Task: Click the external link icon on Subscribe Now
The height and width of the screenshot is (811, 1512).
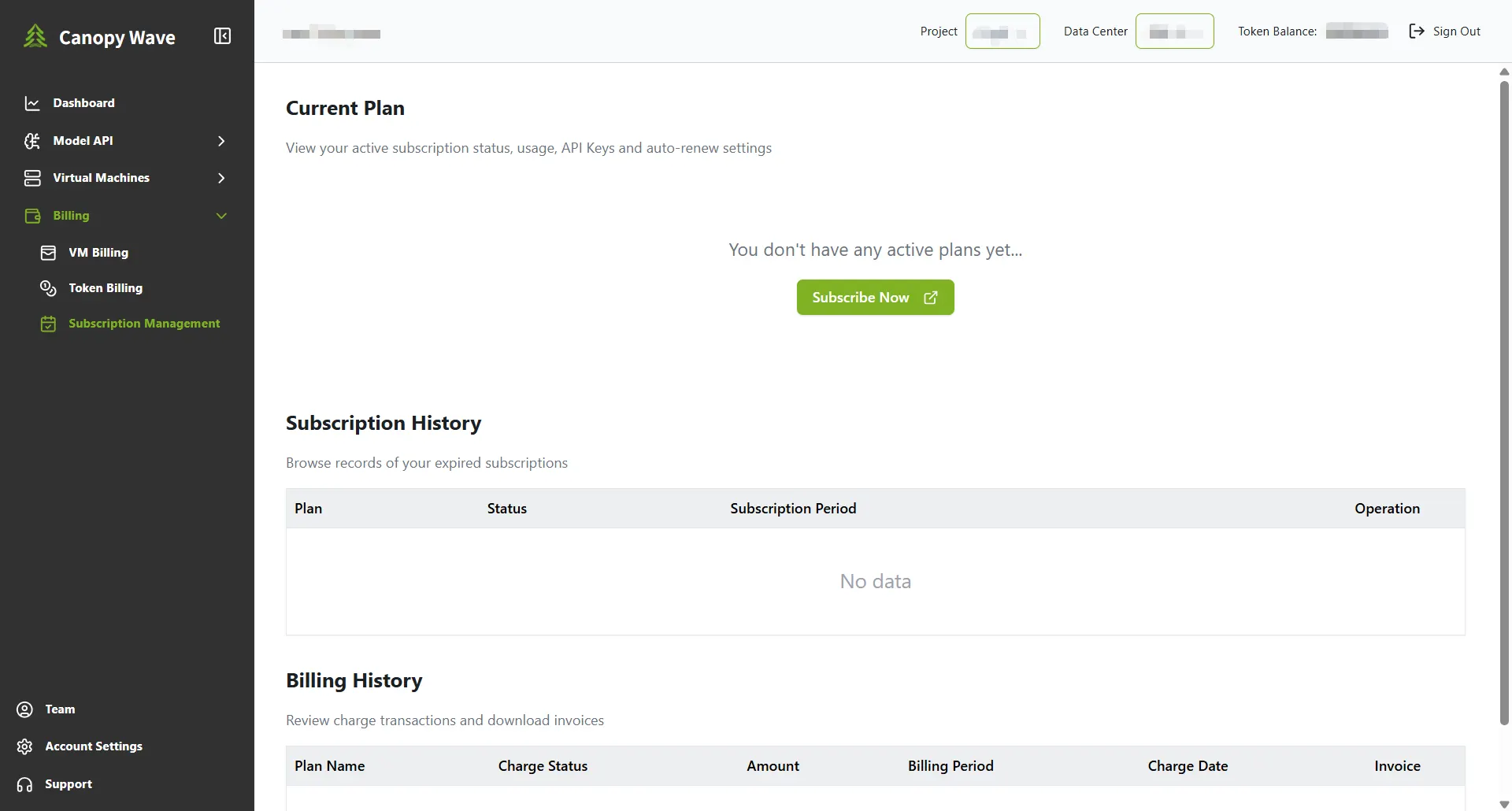Action: pyautogui.click(x=931, y=298)
